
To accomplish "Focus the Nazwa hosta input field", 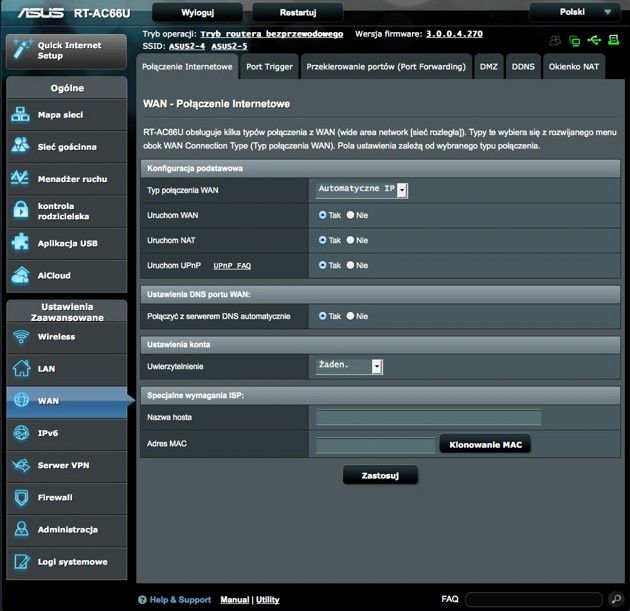I will [x=428, y=417].
